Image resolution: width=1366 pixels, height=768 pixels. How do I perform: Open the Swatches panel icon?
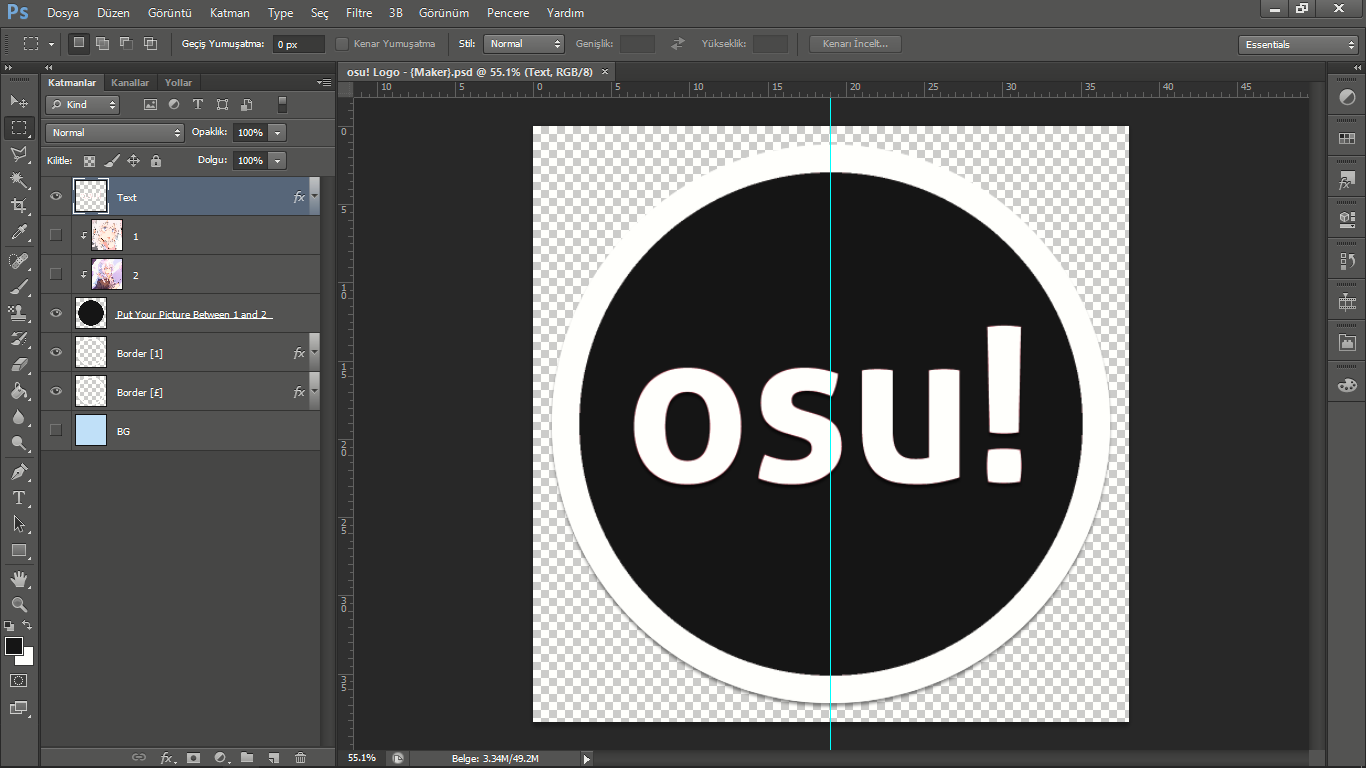[x=1347, y=138]
